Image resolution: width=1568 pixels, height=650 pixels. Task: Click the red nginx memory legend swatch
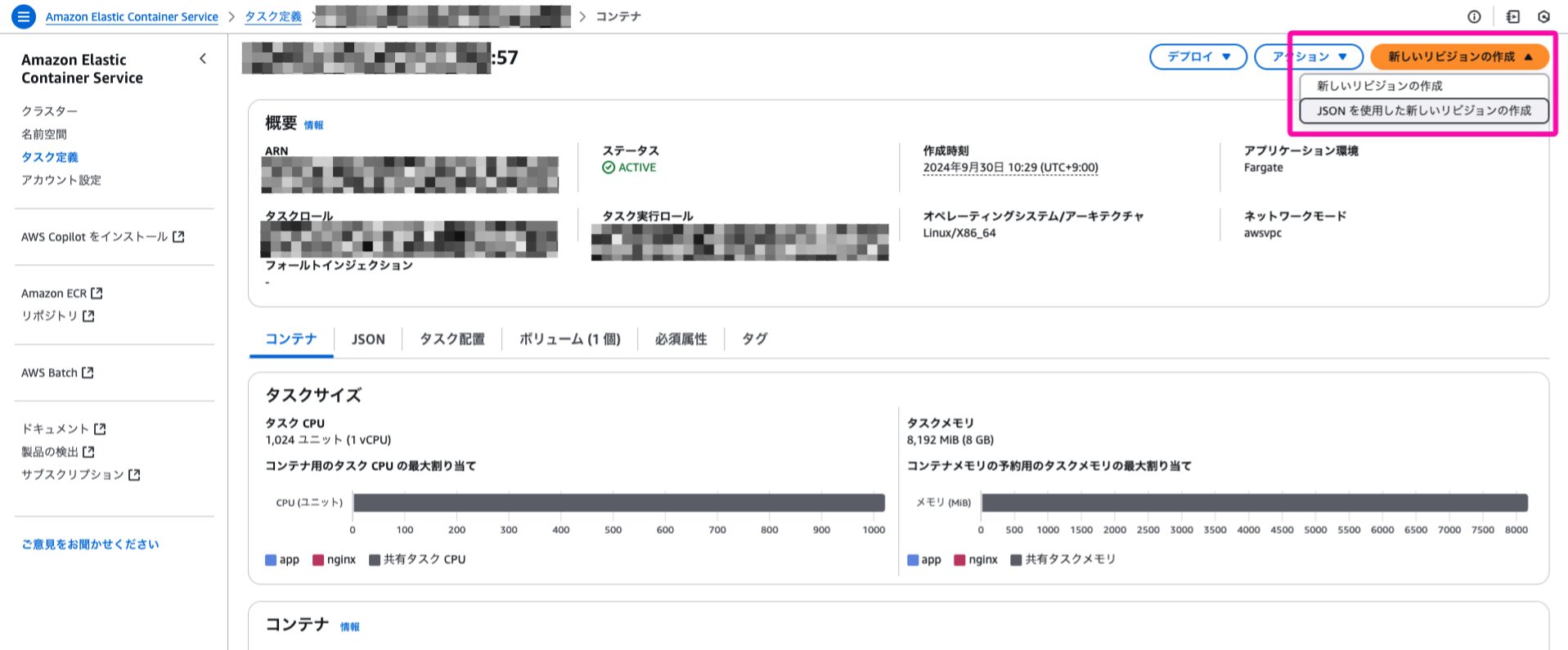(x=960, y=560)
